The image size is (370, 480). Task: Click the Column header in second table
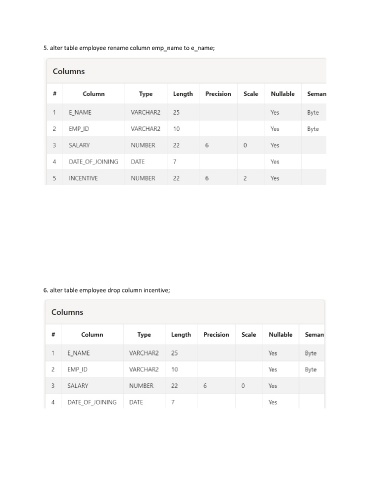(92, 335)
